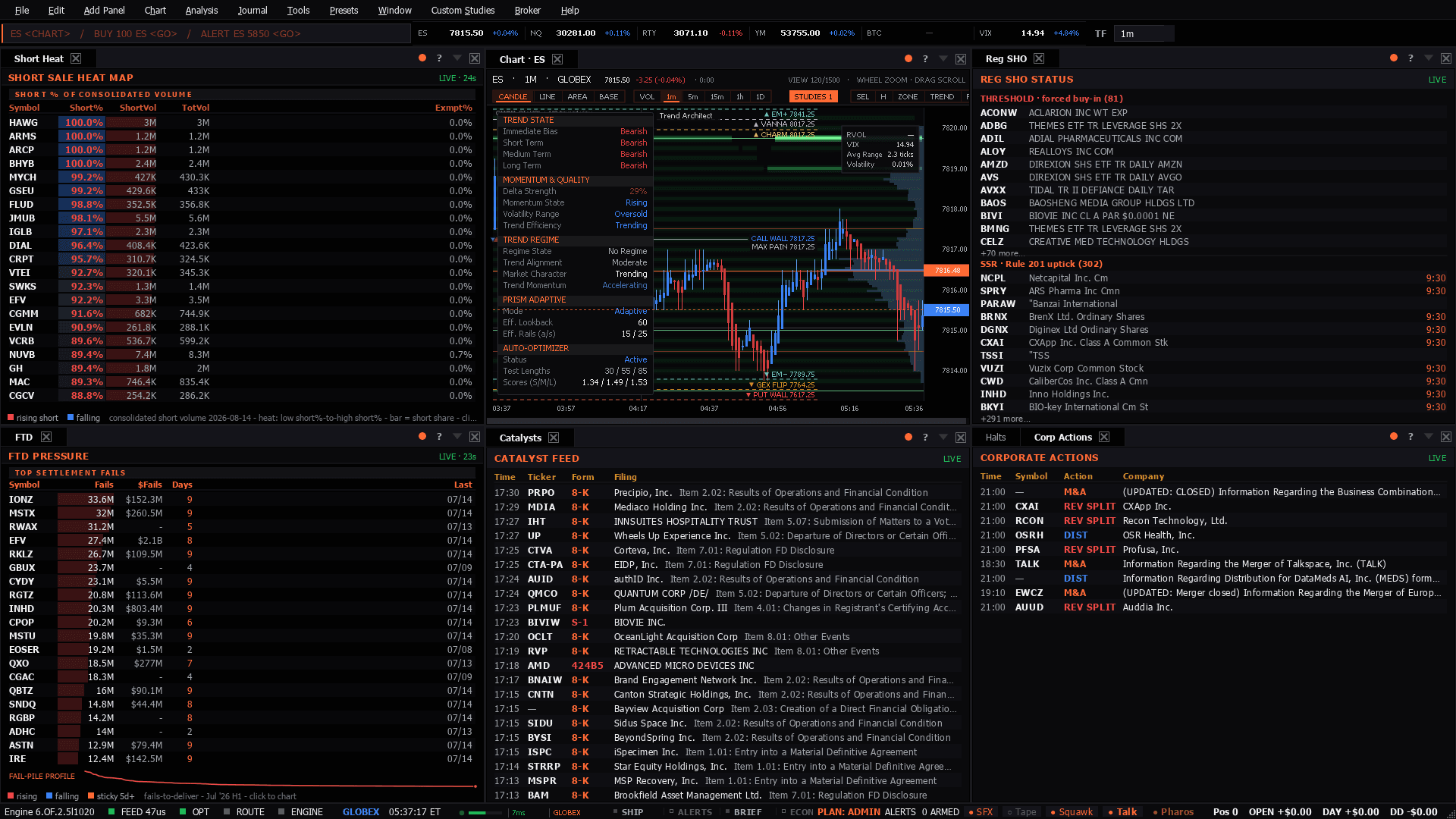
Task: Click the record dot in Reg SHO panel
Action: [x=1394, y=58]
